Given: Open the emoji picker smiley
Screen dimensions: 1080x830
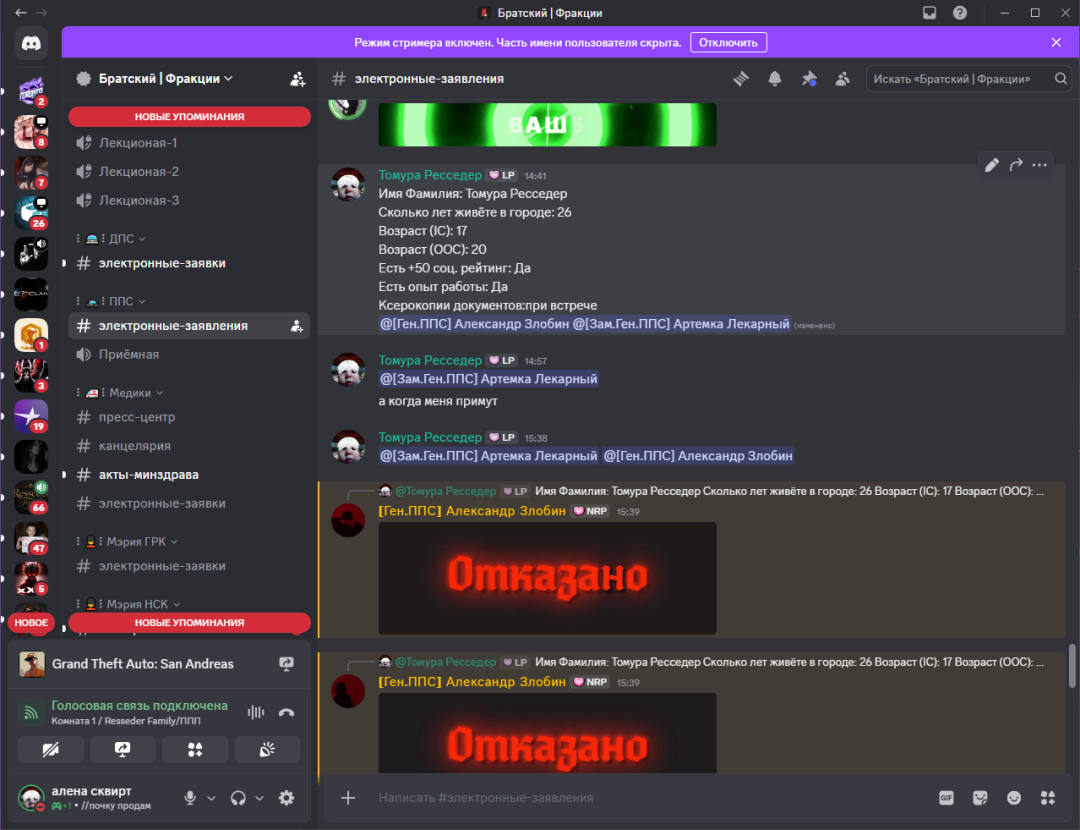Looking at the screenshot, I should (1014, 798).
